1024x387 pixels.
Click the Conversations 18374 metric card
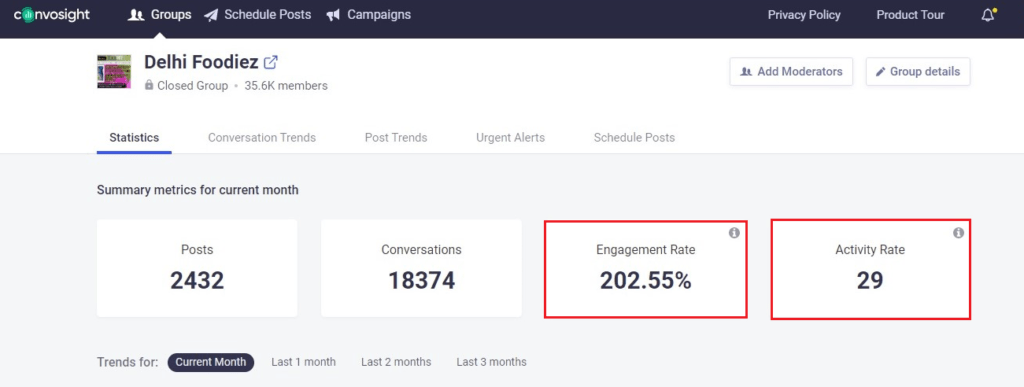coord(421,268)
